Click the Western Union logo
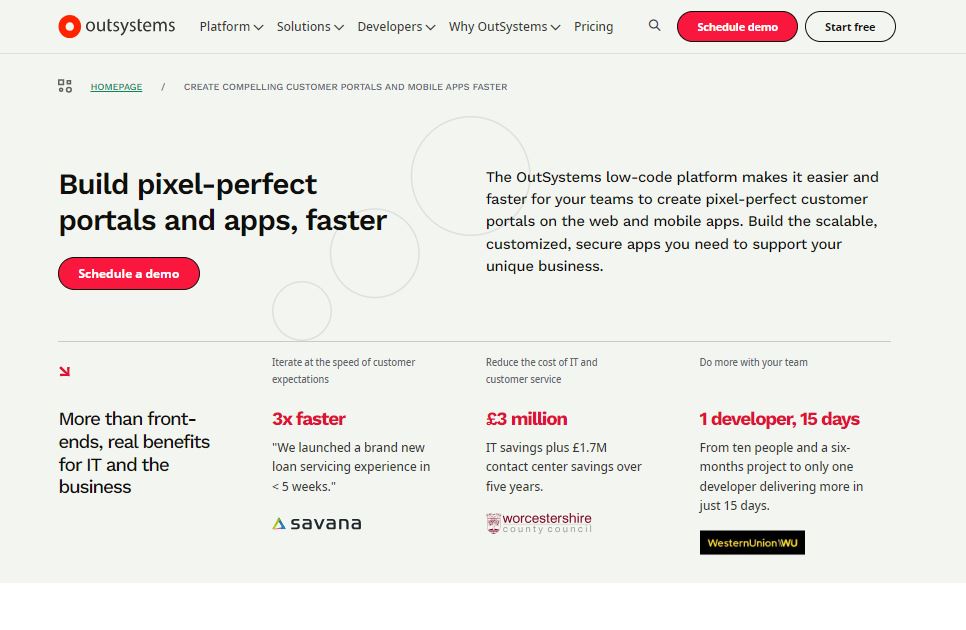Viewport: 966px width, 630px height. click(752, 543)
